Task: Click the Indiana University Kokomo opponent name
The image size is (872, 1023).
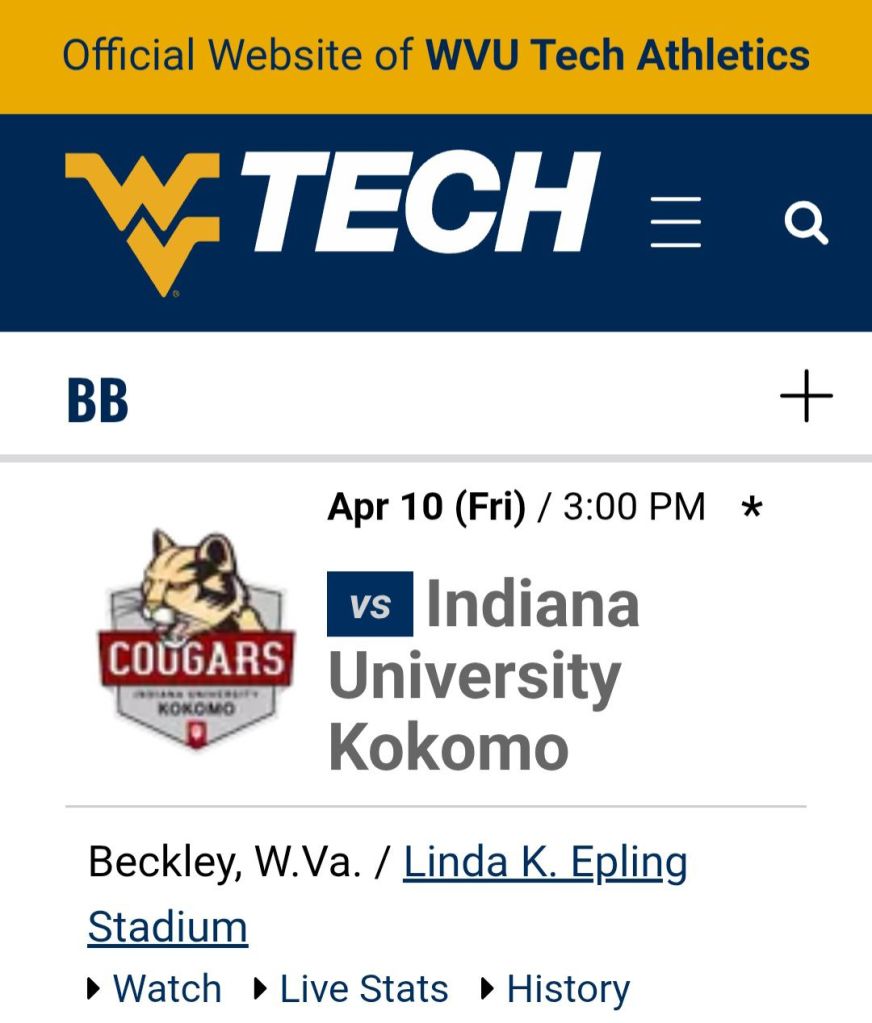Action: pos(480,677)
